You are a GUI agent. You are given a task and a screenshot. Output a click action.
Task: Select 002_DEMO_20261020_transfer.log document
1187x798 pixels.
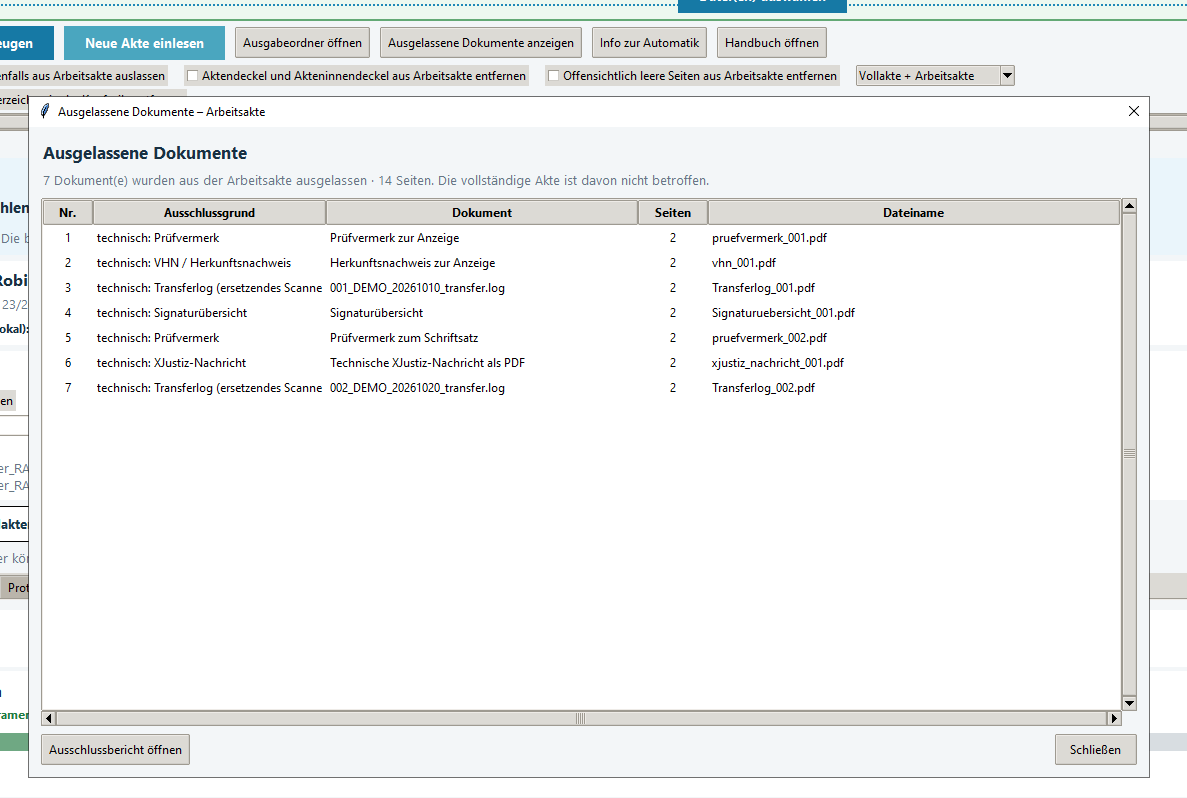click(x=417, y=388)
